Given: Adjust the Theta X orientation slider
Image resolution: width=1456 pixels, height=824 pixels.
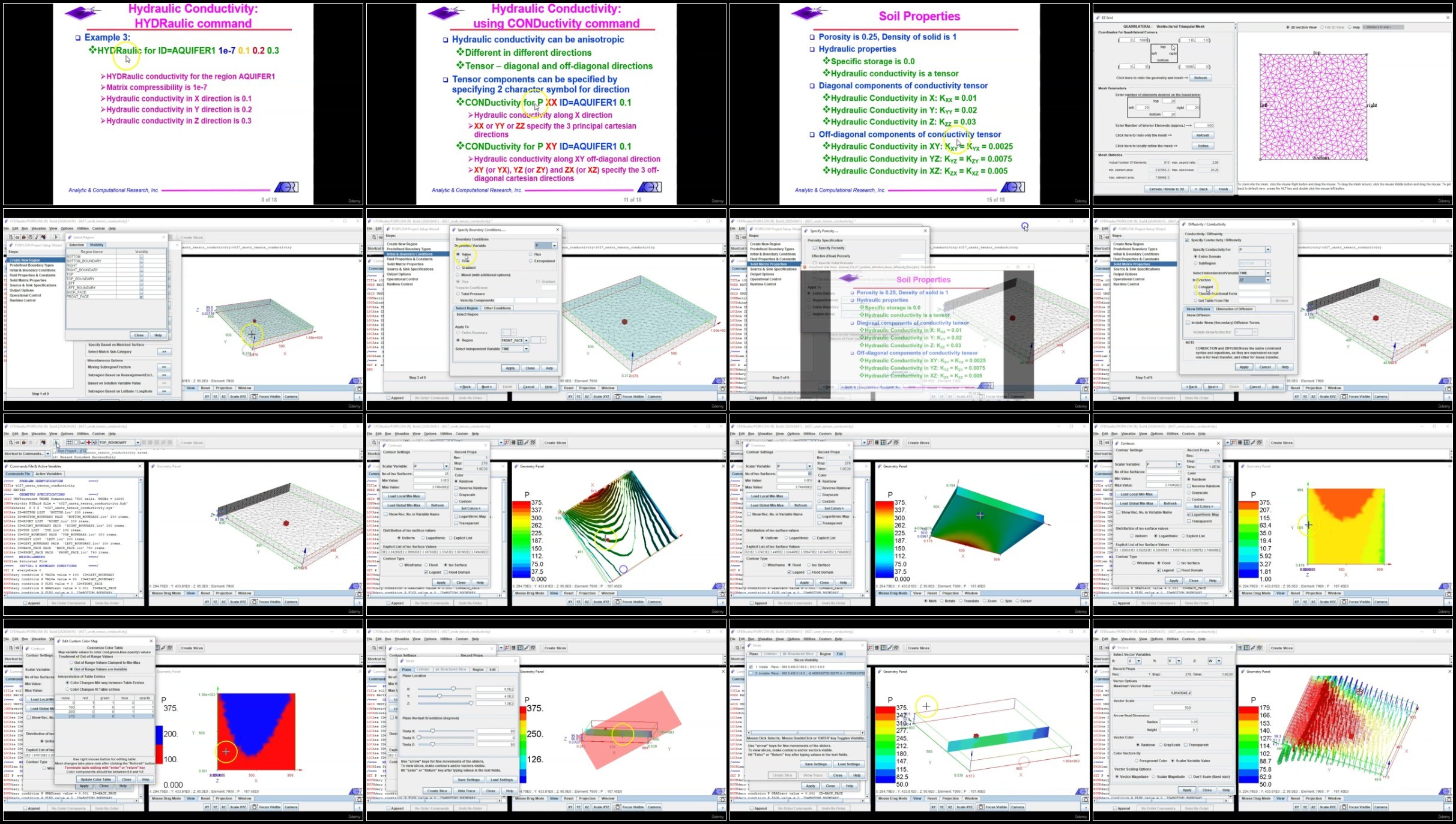Looking at the screenshot, I should coord(433,731).
